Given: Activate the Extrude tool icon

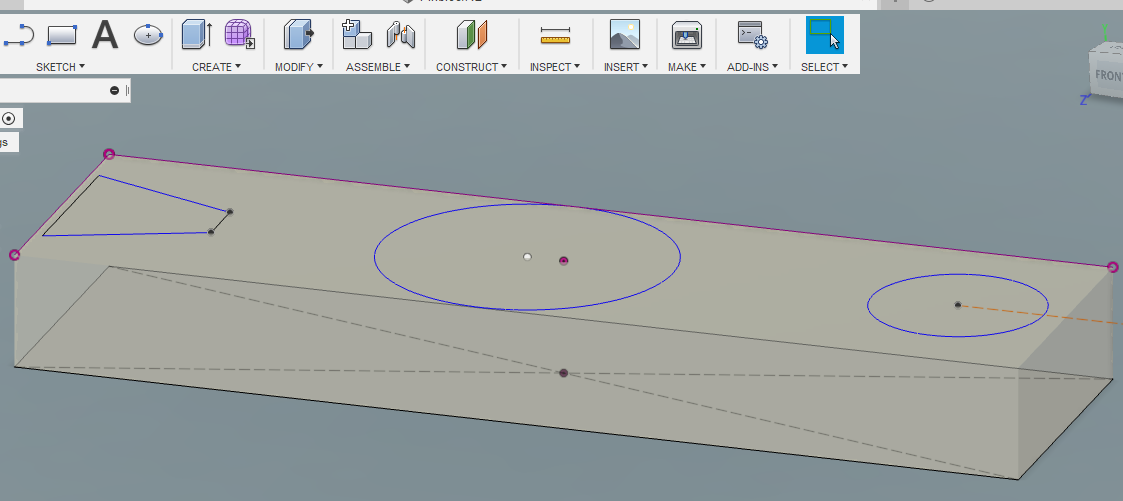Looking at the screenshot, I should [196, 34].
